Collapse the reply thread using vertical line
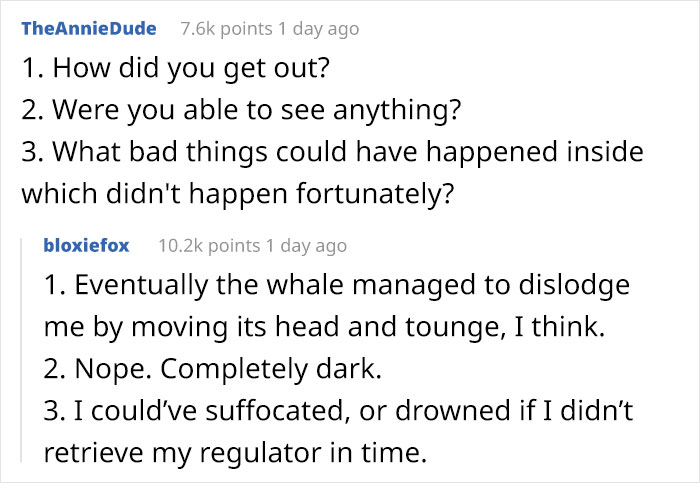Image resolution: width=700 pixels, height=483 pixels. pyautogui.click(x=21, y=350)
